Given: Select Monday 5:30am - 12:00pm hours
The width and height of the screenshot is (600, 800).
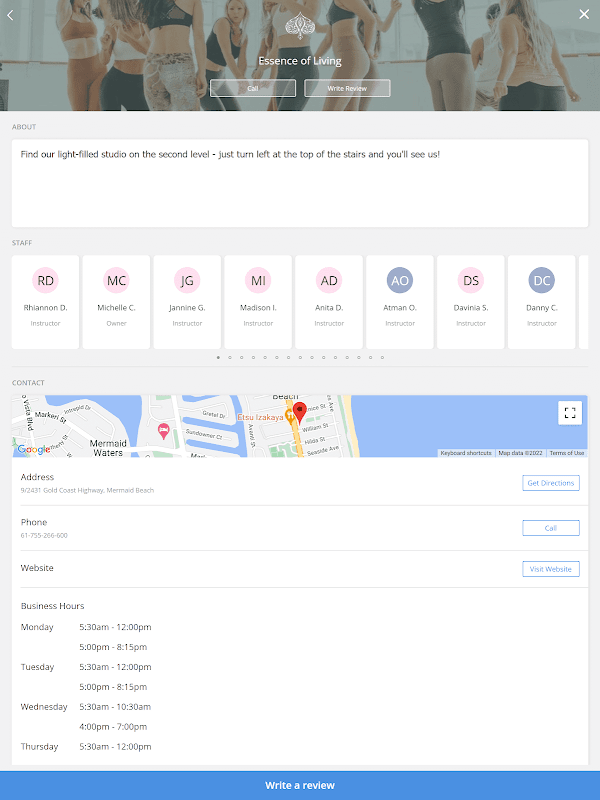Looking at the screenshot, I should pos(115,627).
